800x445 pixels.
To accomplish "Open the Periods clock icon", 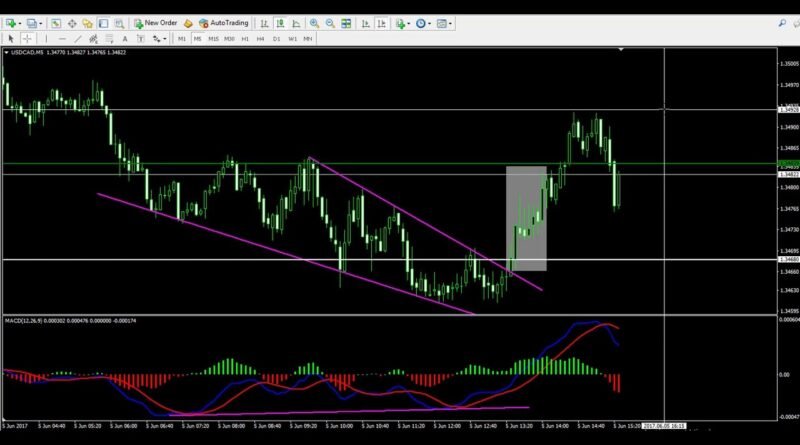I will 420,23.
